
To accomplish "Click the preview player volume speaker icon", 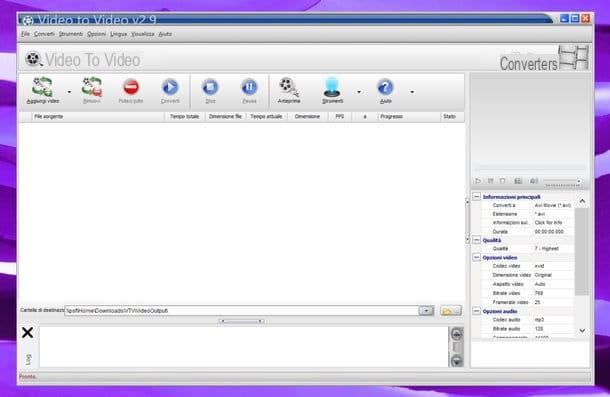I will pos(534,181).
